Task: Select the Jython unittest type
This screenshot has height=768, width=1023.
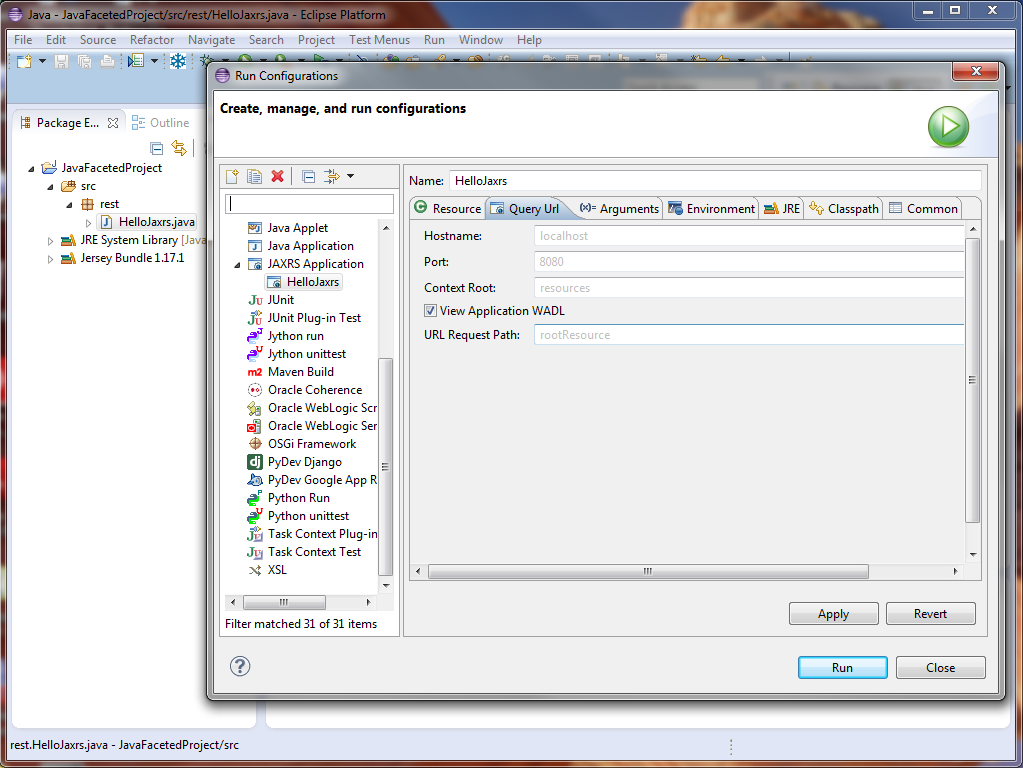Action: [x=307, y=354]
